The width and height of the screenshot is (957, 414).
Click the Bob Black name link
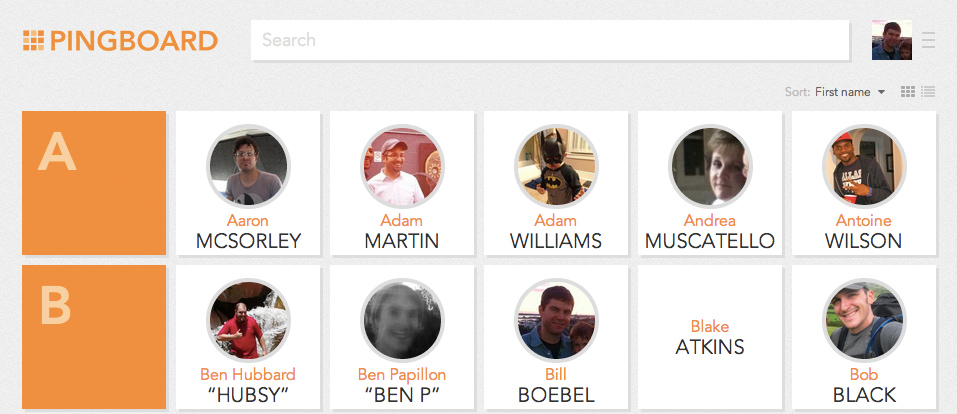[x=864, y=385]
